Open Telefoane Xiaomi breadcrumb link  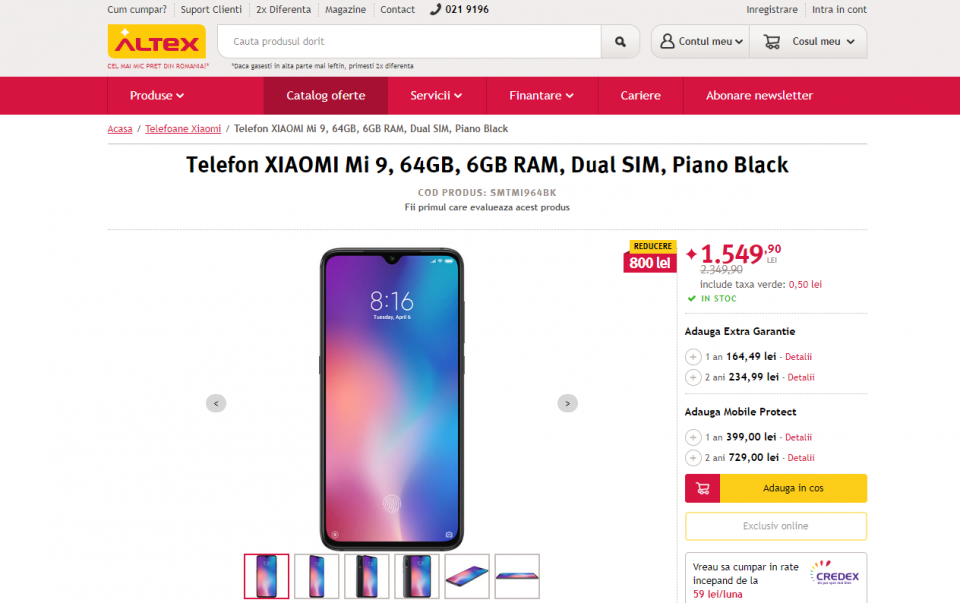(183, 129)
